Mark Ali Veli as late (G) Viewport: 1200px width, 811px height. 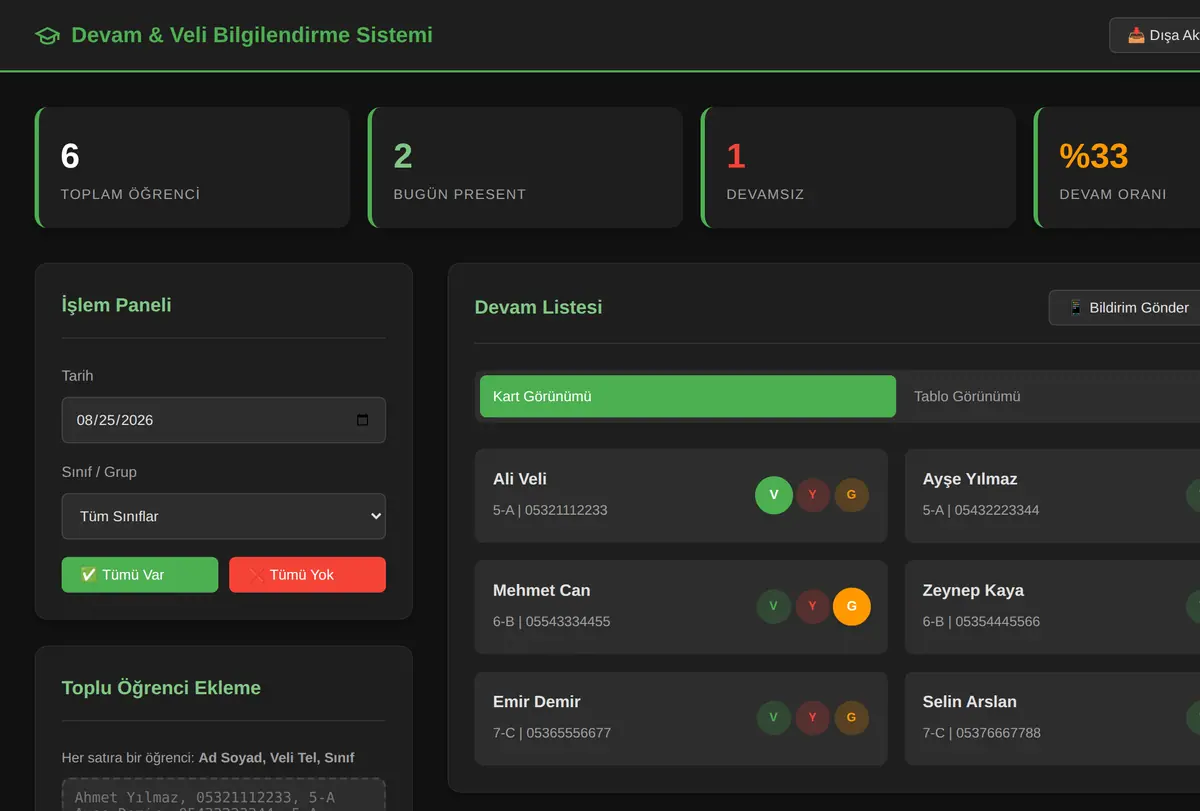click(x=852, y=495)
